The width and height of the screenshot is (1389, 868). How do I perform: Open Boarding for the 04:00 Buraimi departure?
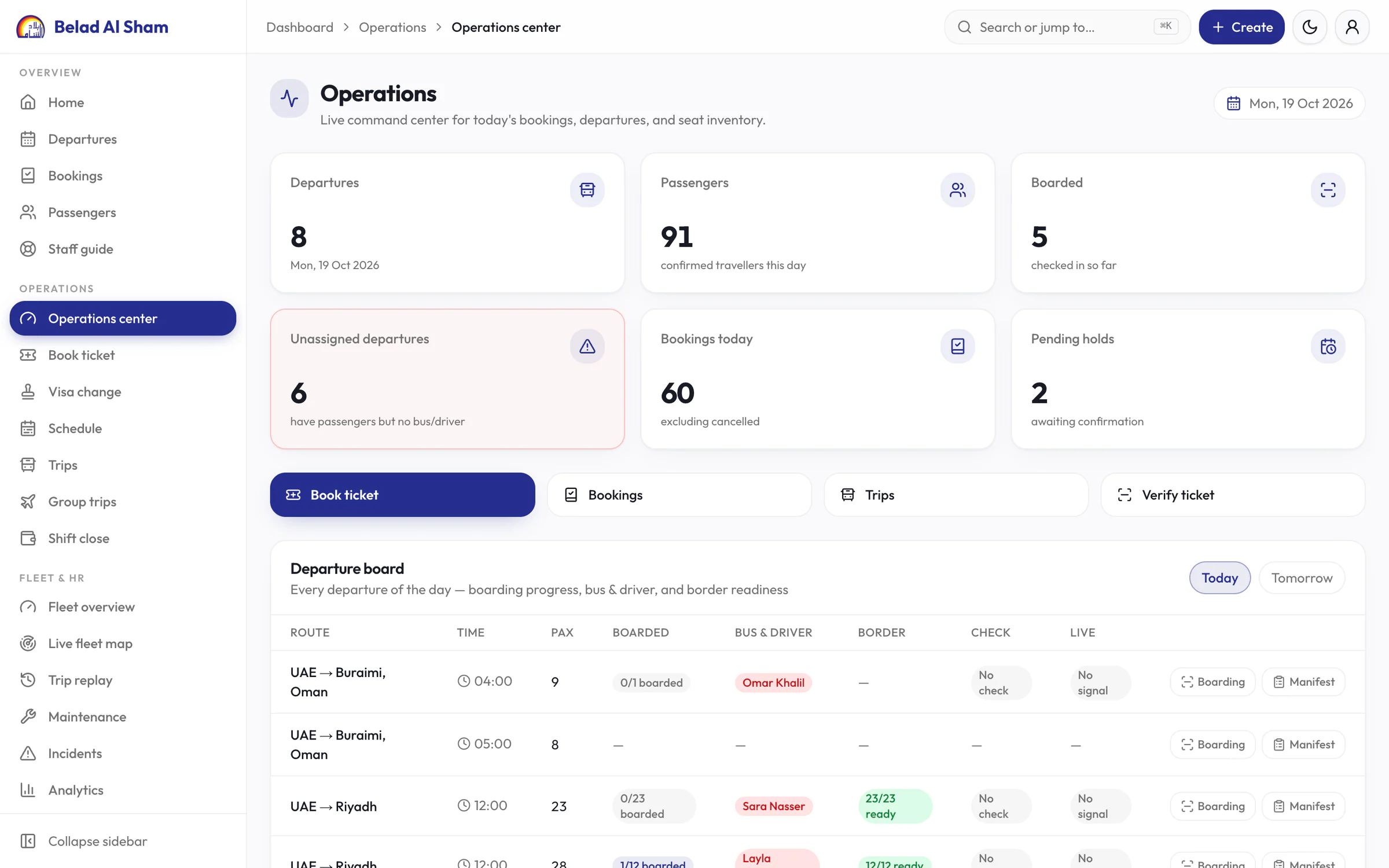[x=1212, y=682]
